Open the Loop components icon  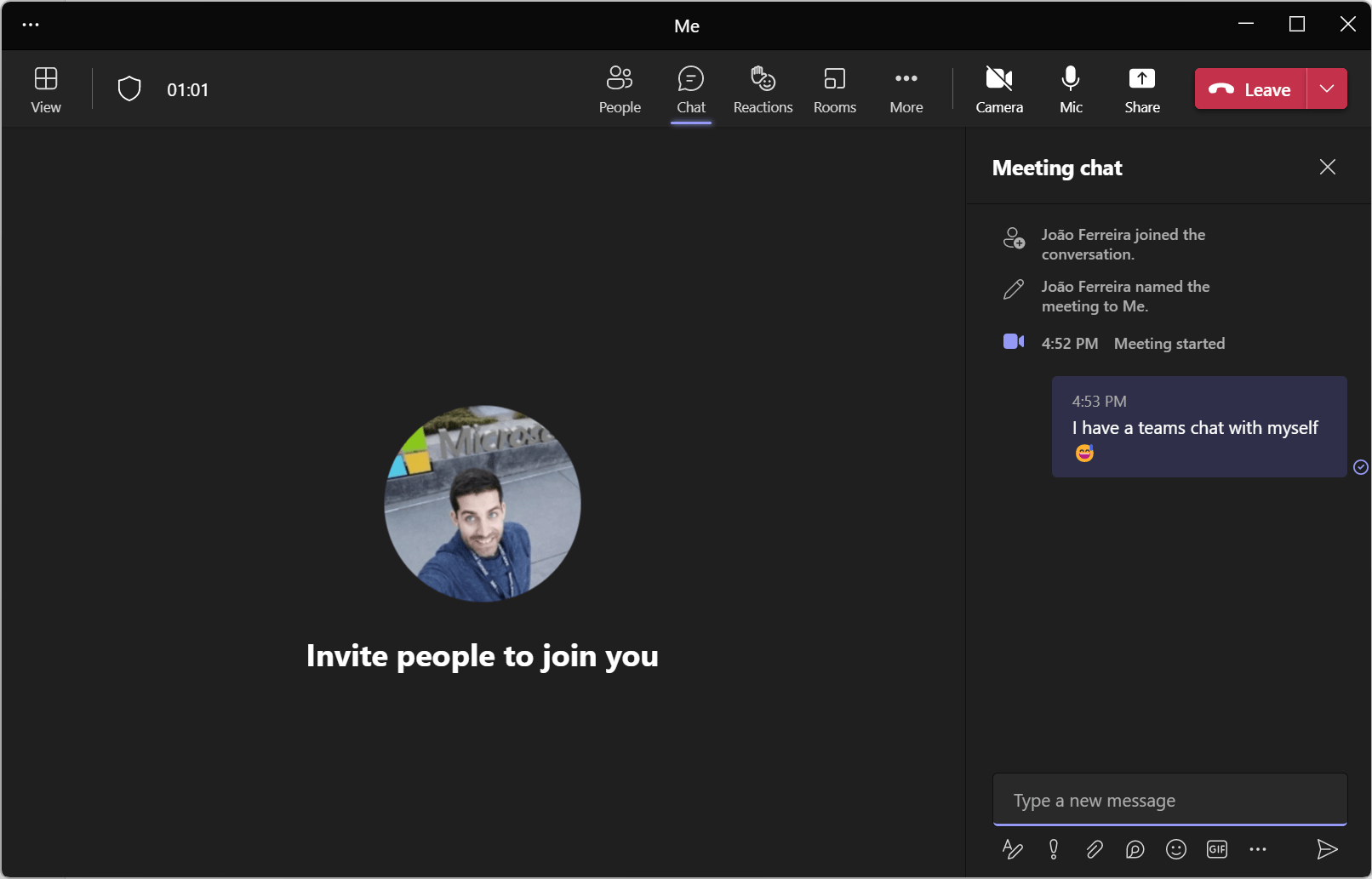point(1135,849)
